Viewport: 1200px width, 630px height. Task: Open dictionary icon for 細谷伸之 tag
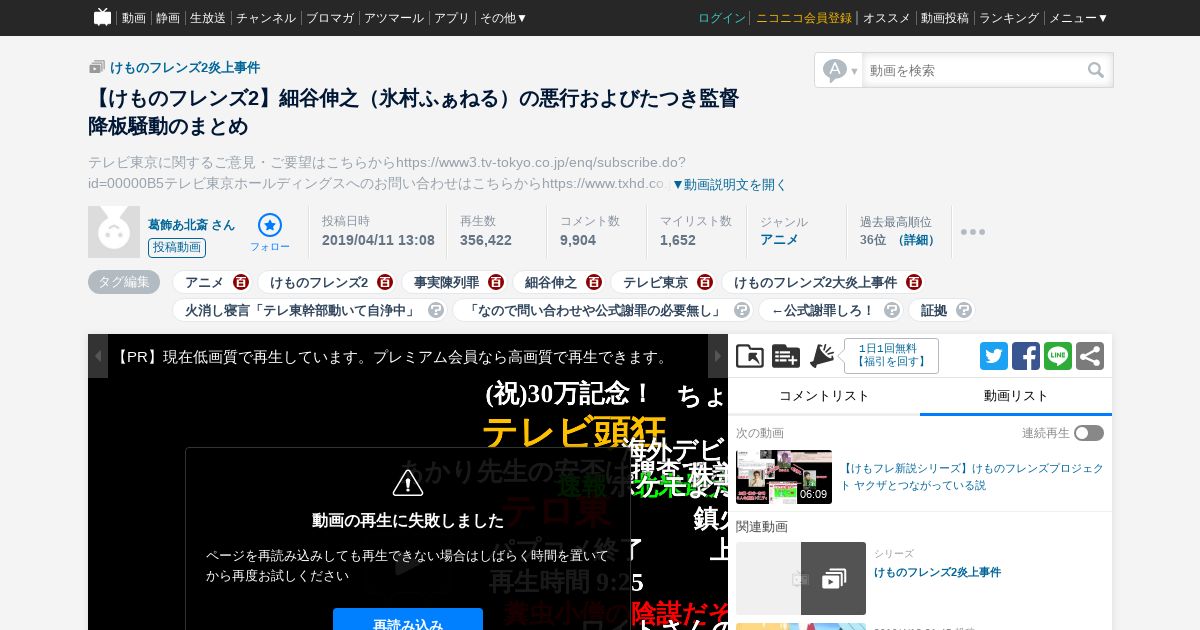[594, 282]
